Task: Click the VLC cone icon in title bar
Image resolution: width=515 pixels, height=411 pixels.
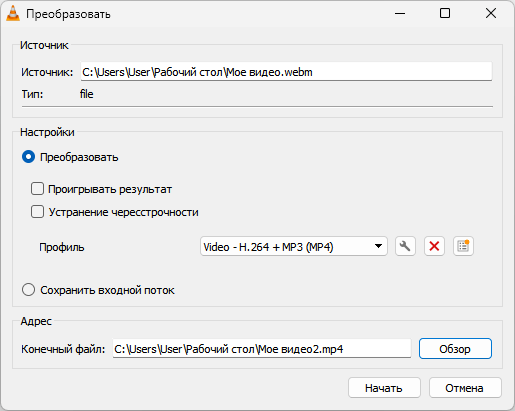Action: [13, 14]
